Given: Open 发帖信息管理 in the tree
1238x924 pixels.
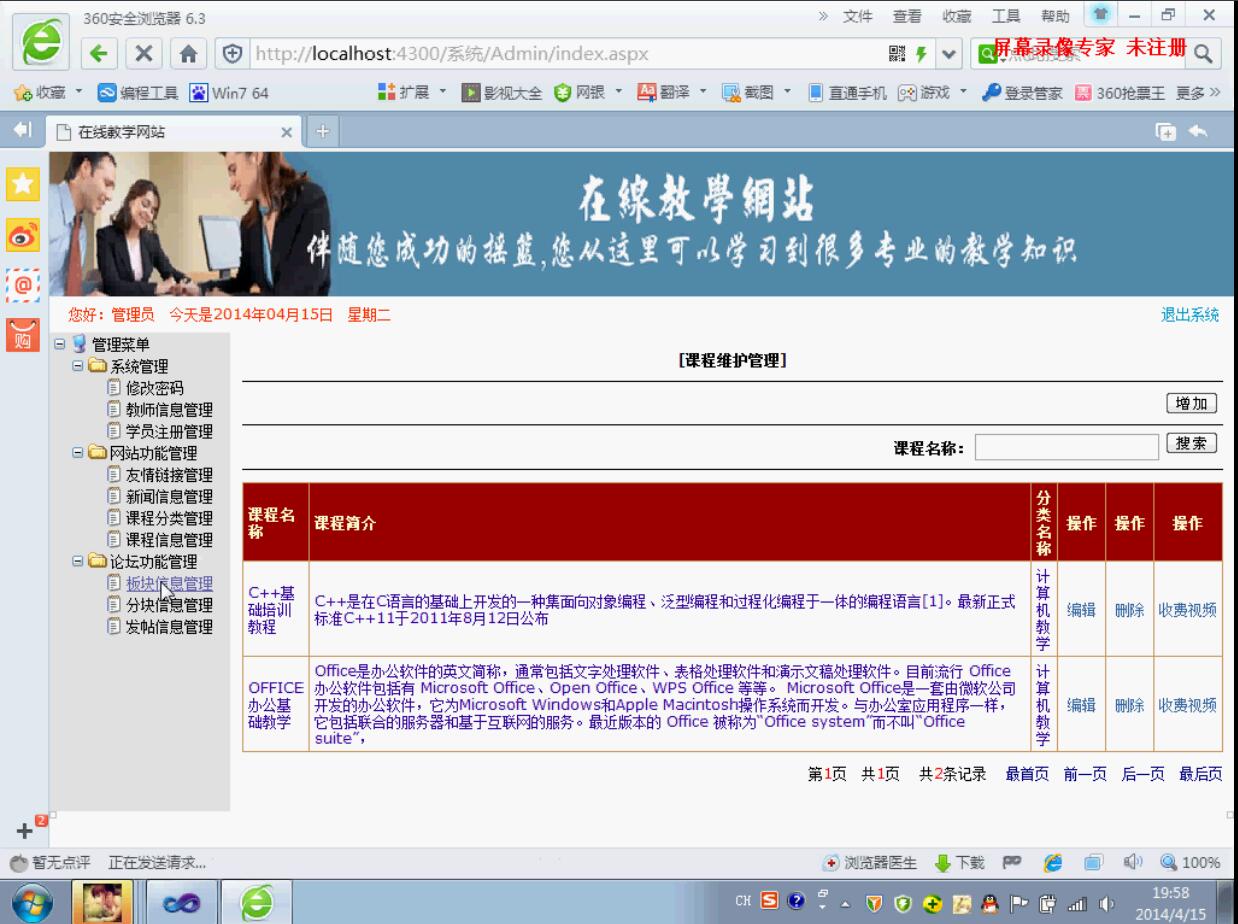Looking at the screenshot, I should click(169, 627).
